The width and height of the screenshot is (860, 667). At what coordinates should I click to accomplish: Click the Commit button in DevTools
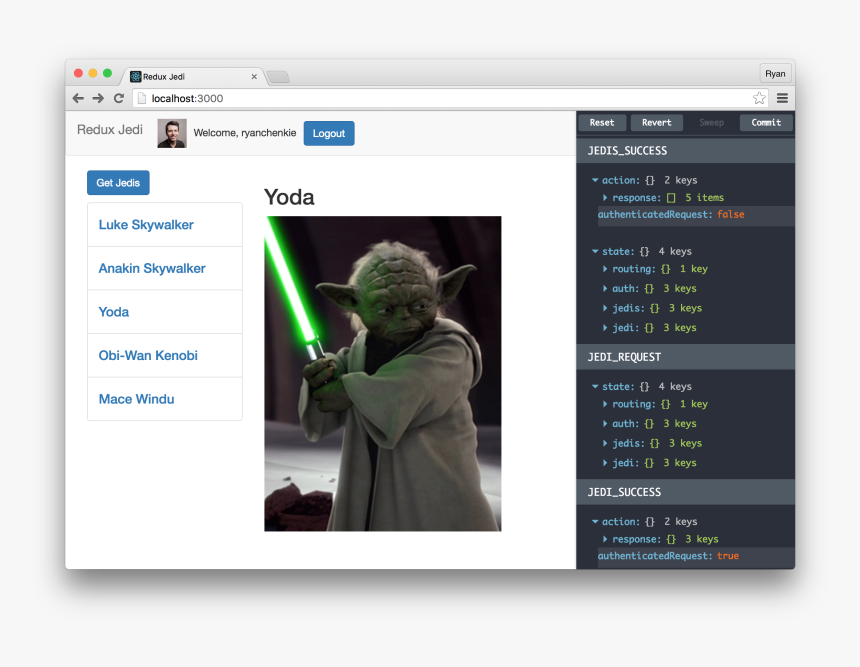click(x=766, y=122)
